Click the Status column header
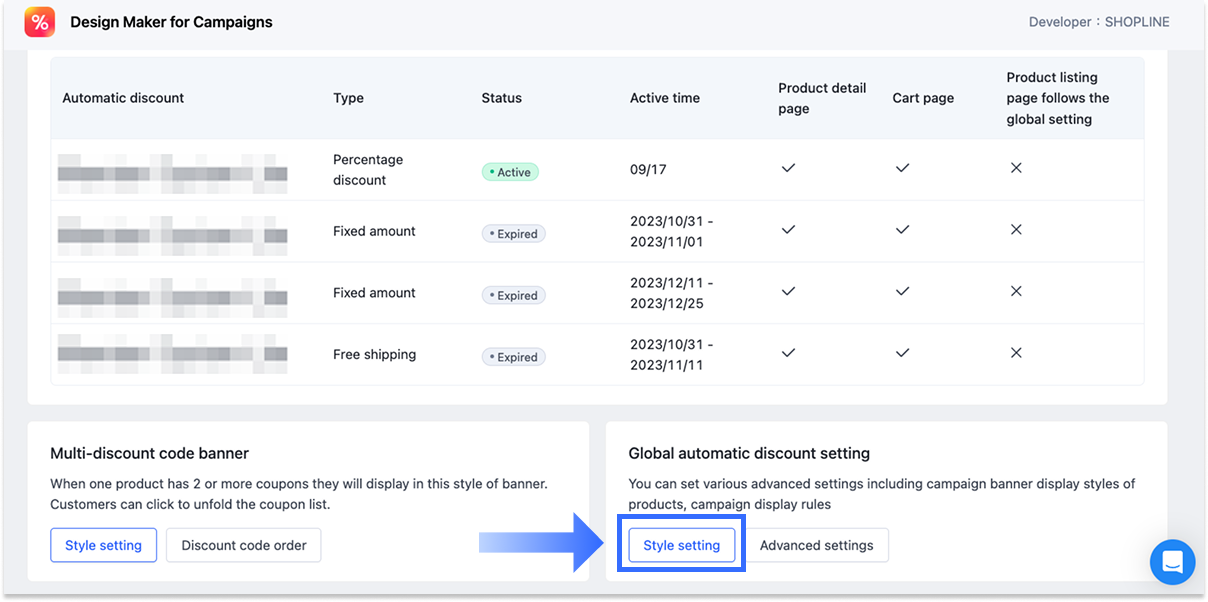Screen dimensions: 1208x602 [x=501, y=98]
